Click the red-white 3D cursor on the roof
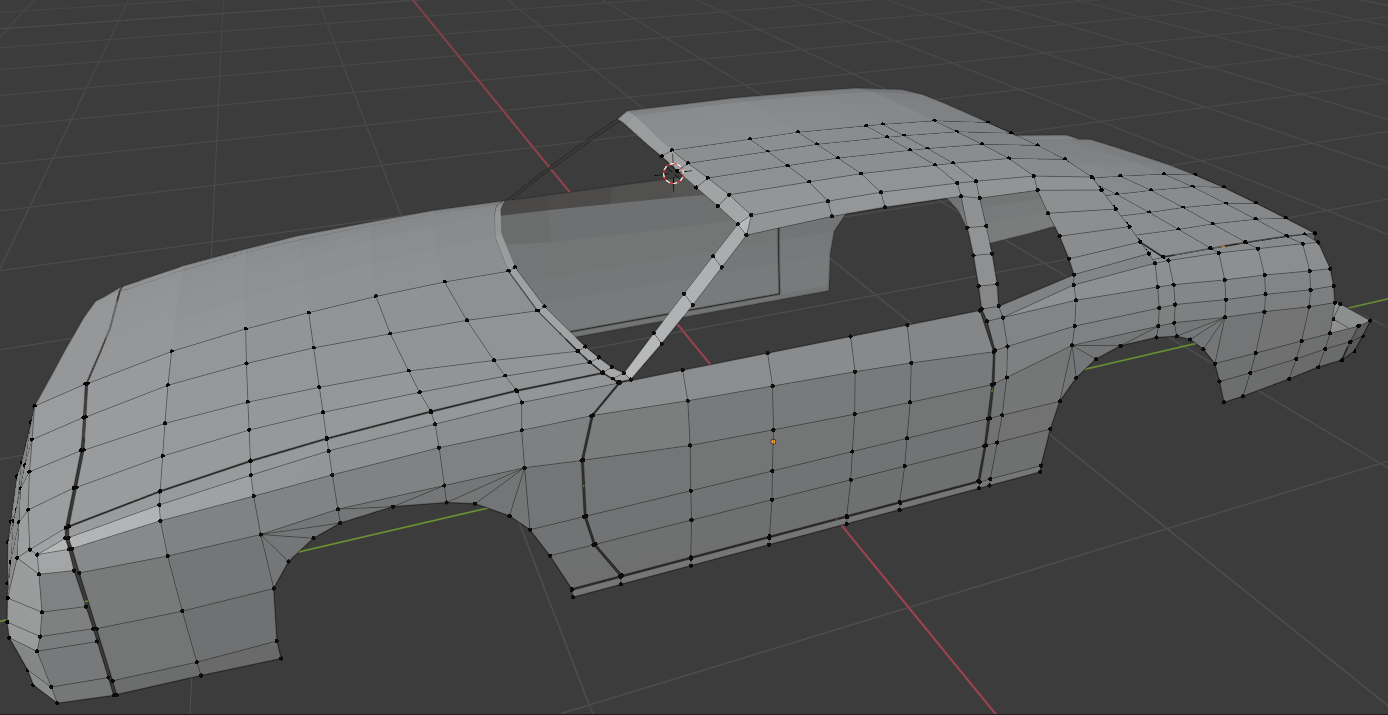 click(x=673, y=173)
